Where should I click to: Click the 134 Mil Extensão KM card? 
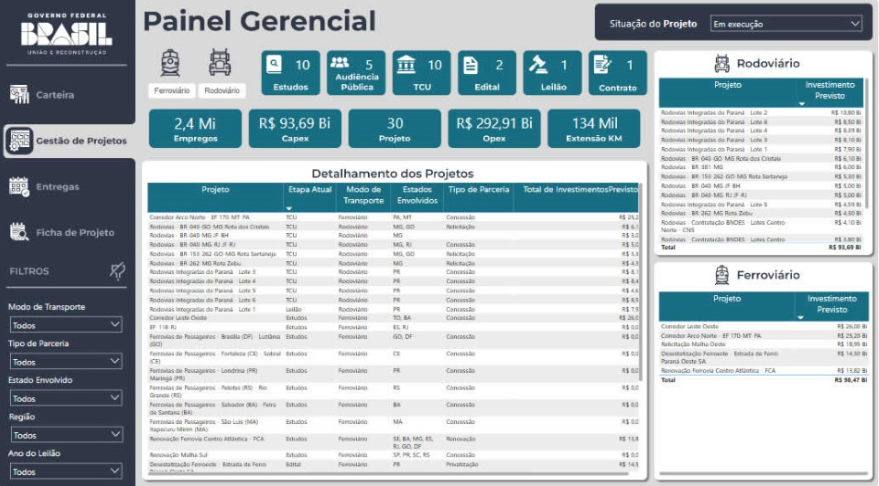594,129
